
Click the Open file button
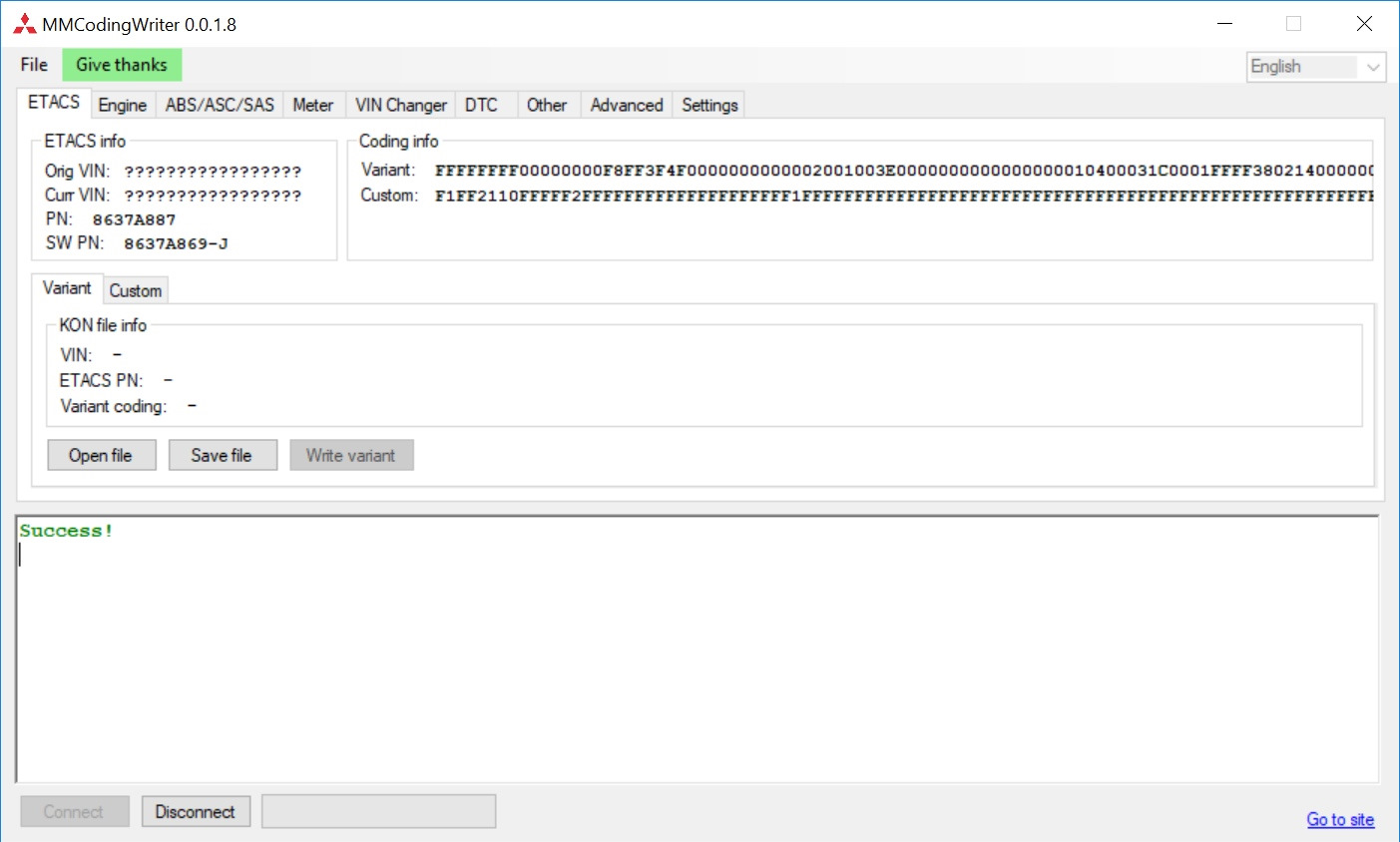pos(101,455)
